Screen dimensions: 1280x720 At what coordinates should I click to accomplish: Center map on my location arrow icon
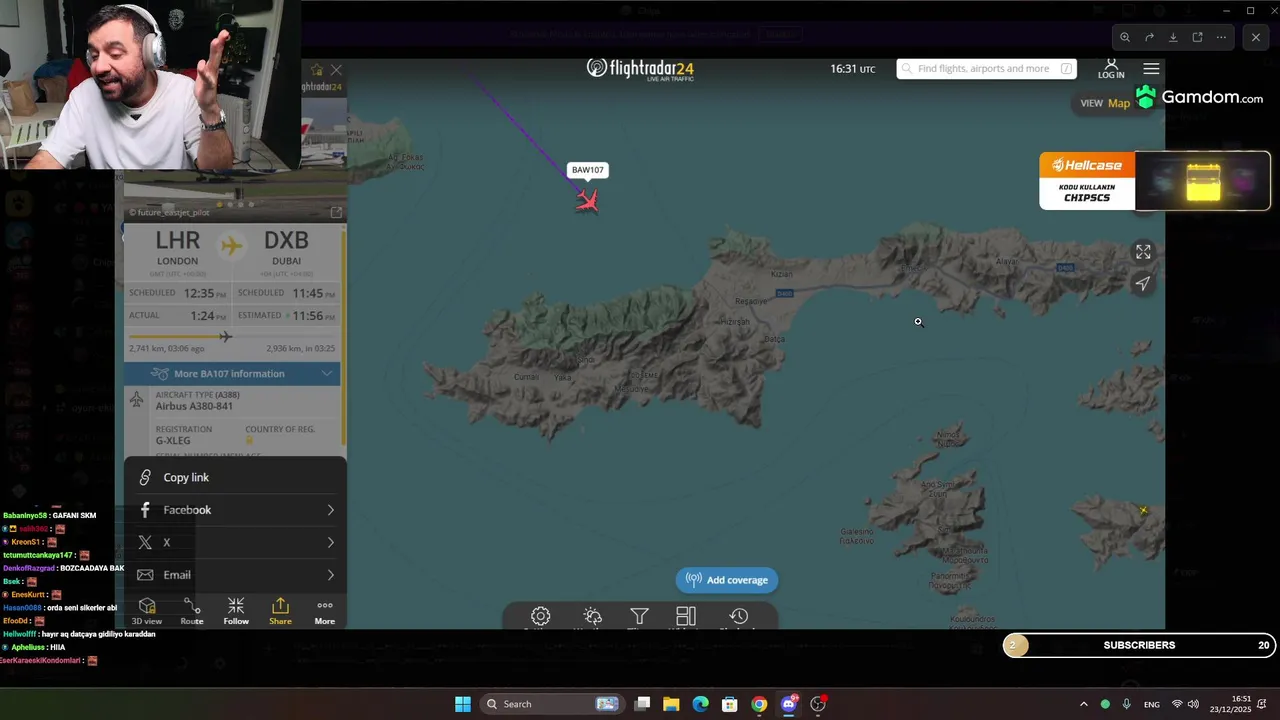coord(1143,284)
